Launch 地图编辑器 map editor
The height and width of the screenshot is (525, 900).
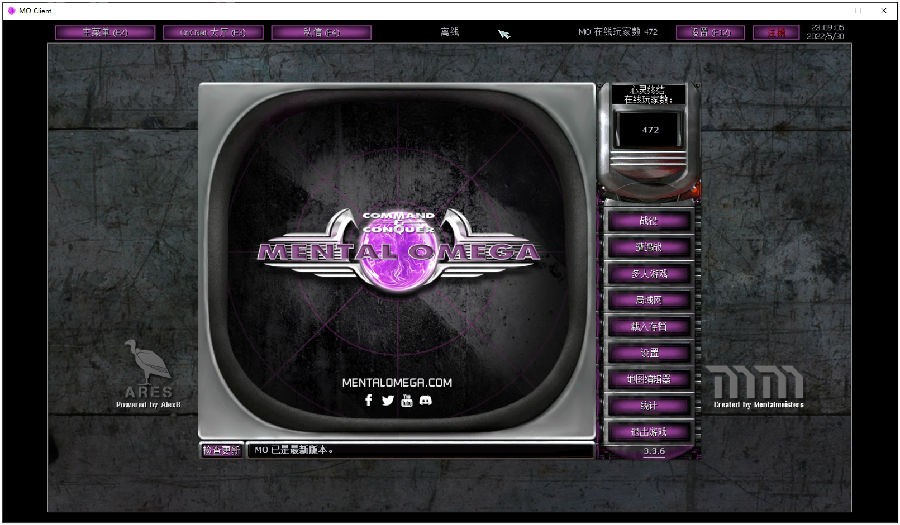point(649,379)
